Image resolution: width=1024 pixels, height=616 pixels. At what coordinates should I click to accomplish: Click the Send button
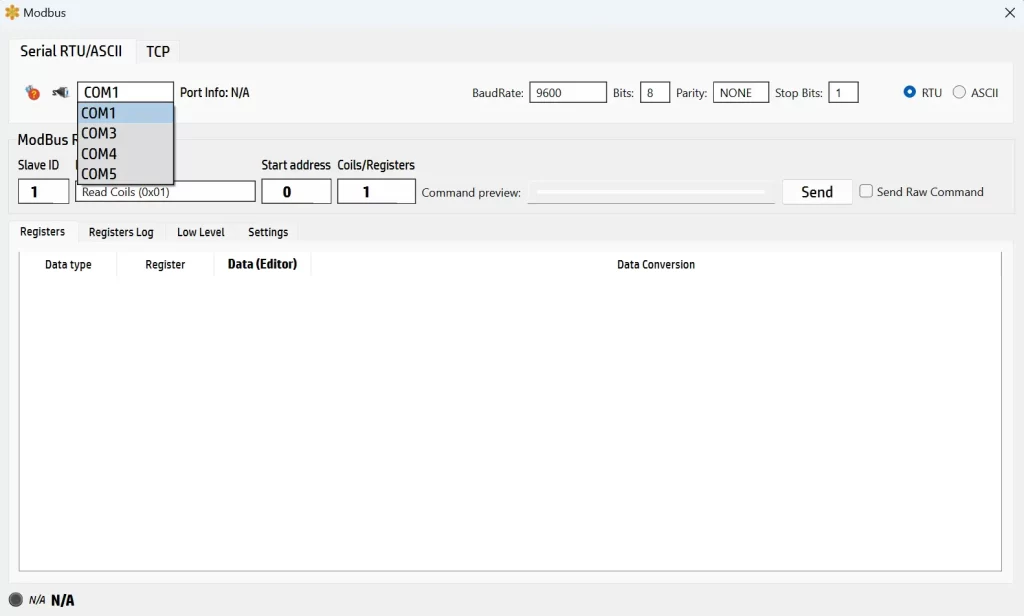pyautogui.click(x=817, y=192)
